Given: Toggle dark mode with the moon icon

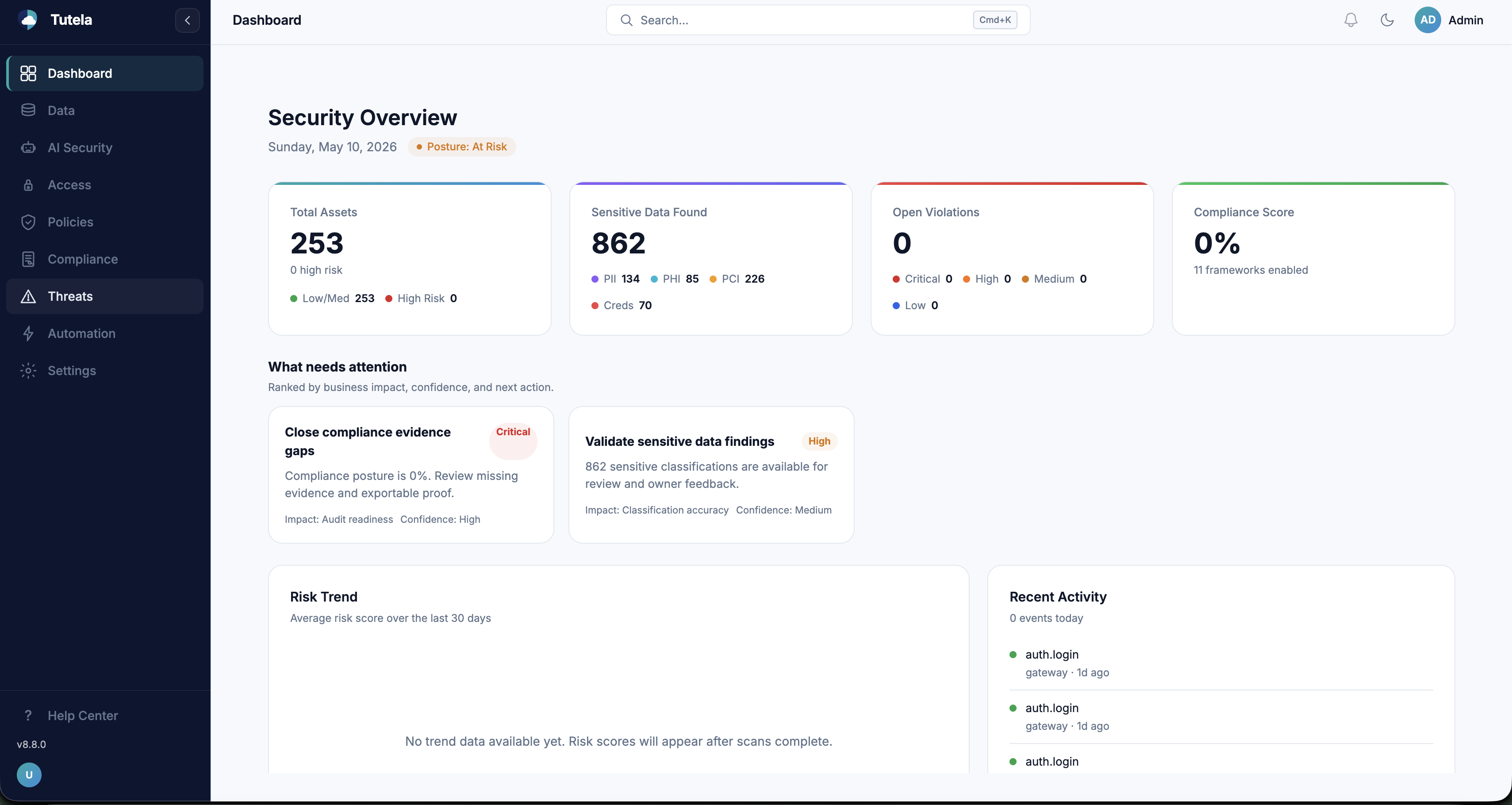Looking at the screenshot, I should (1387, 20).
